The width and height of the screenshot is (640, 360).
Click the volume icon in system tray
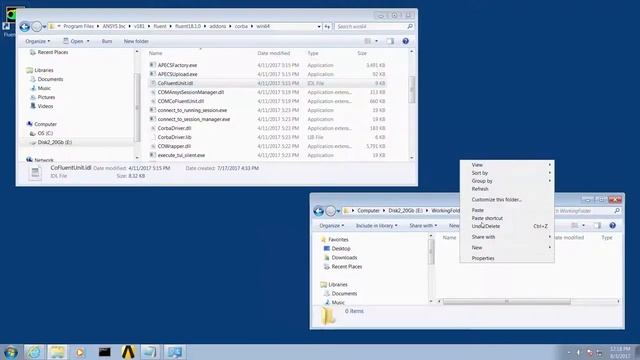tap(578, 353)
